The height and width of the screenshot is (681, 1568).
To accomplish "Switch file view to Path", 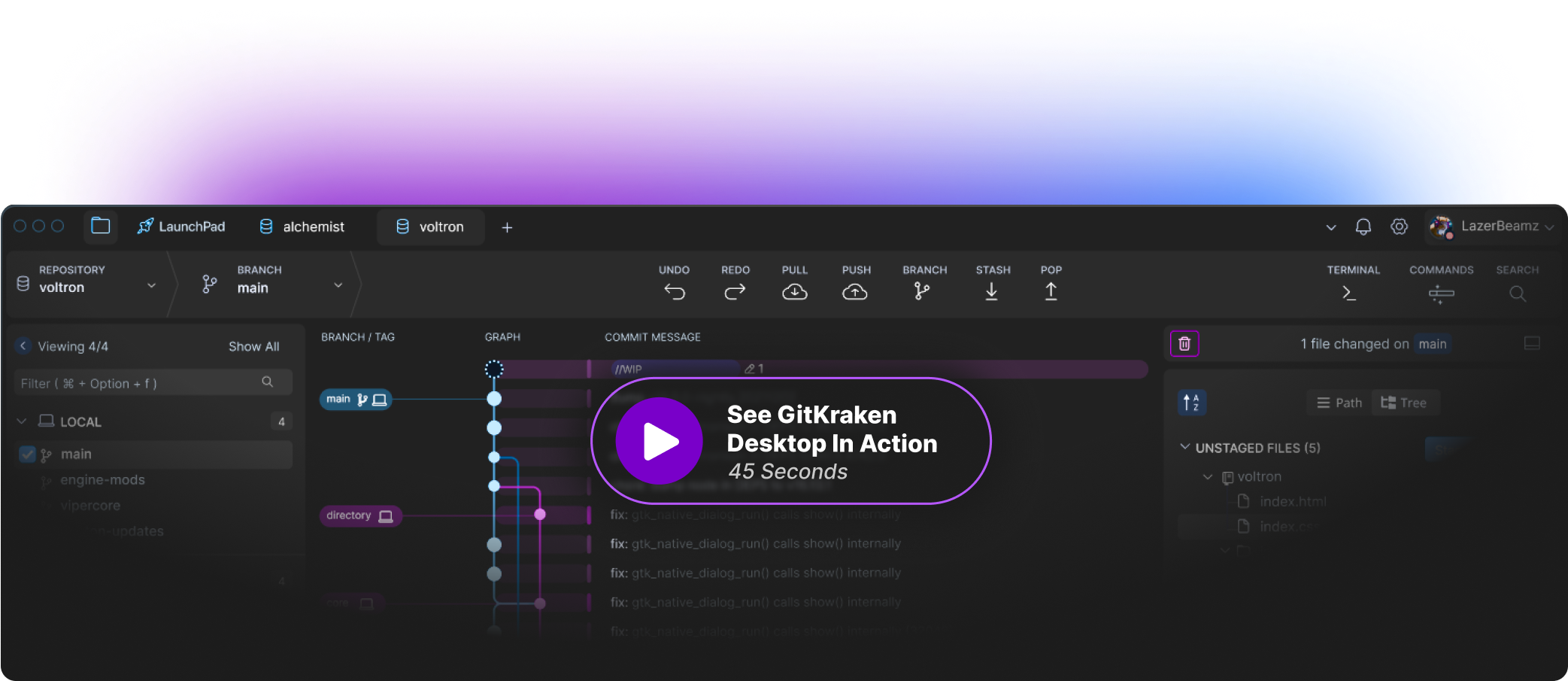I will pyautogui.click(x=1339, y=403).
